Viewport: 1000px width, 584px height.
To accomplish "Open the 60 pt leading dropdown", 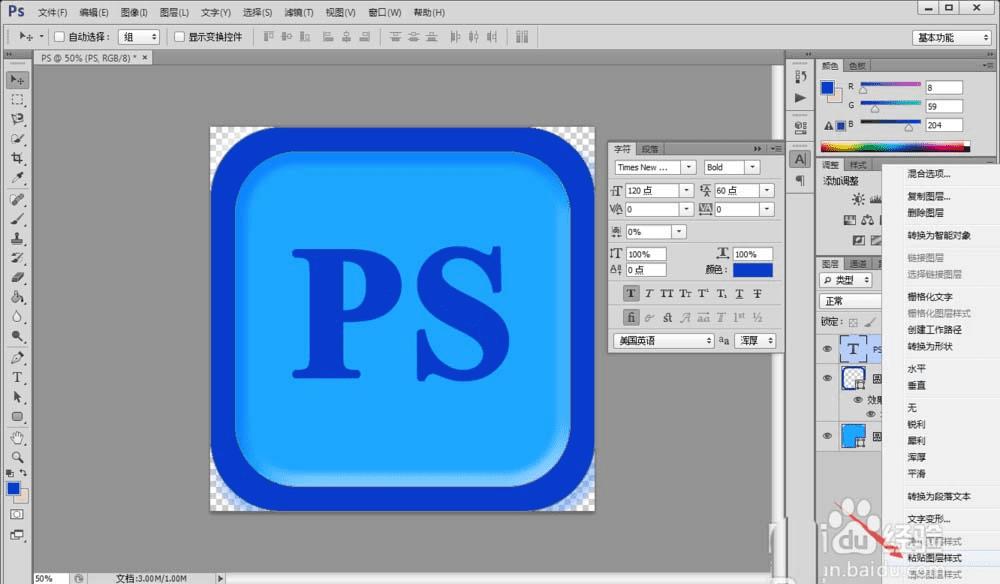I will pos(767,191).
